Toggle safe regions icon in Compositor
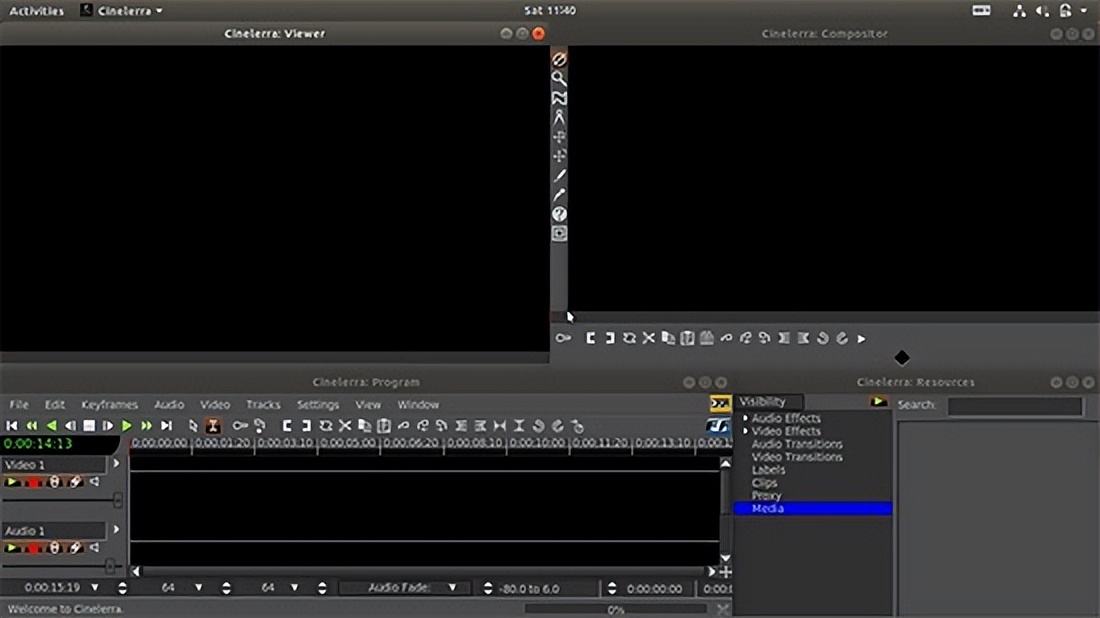This screenshot has width=1100, height=618. (559, 234)
